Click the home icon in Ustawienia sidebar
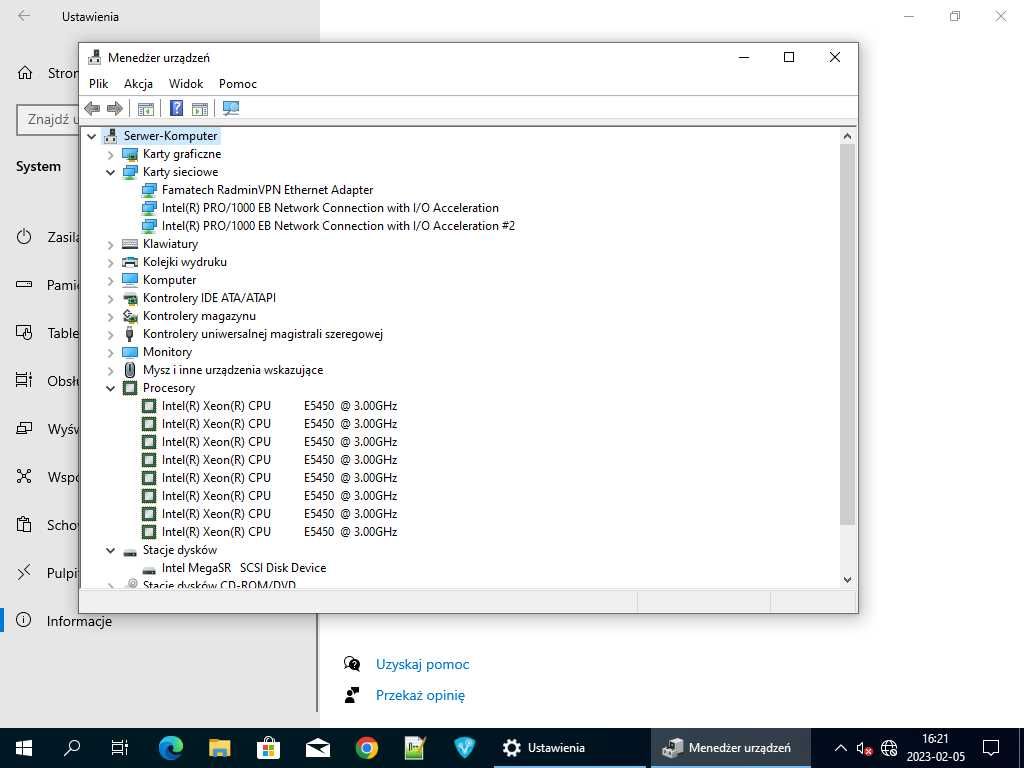This screenshot has width=1024, height=768. point(24,72)
